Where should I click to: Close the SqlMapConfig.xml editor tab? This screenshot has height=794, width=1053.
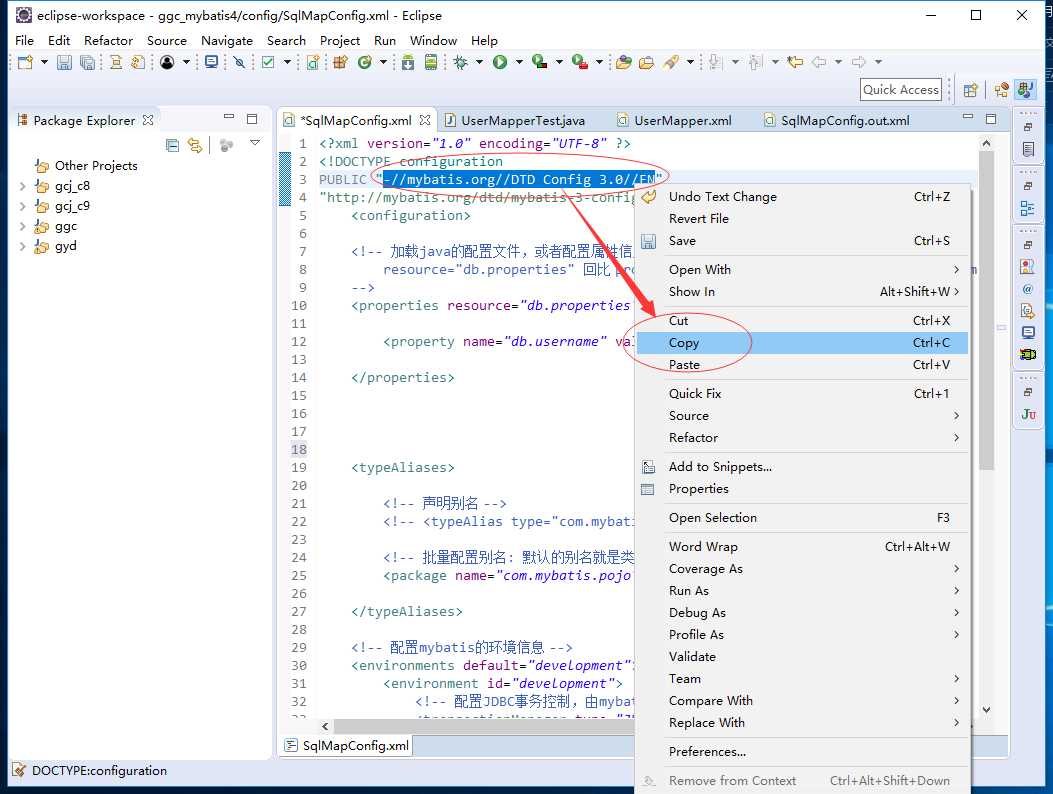[424, 120]
